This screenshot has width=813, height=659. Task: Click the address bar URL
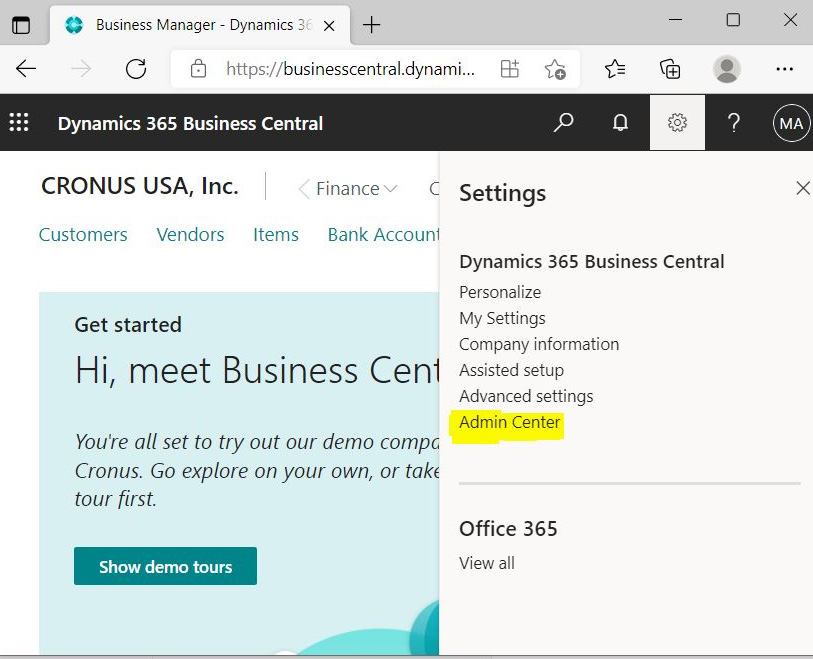(351, 68)
